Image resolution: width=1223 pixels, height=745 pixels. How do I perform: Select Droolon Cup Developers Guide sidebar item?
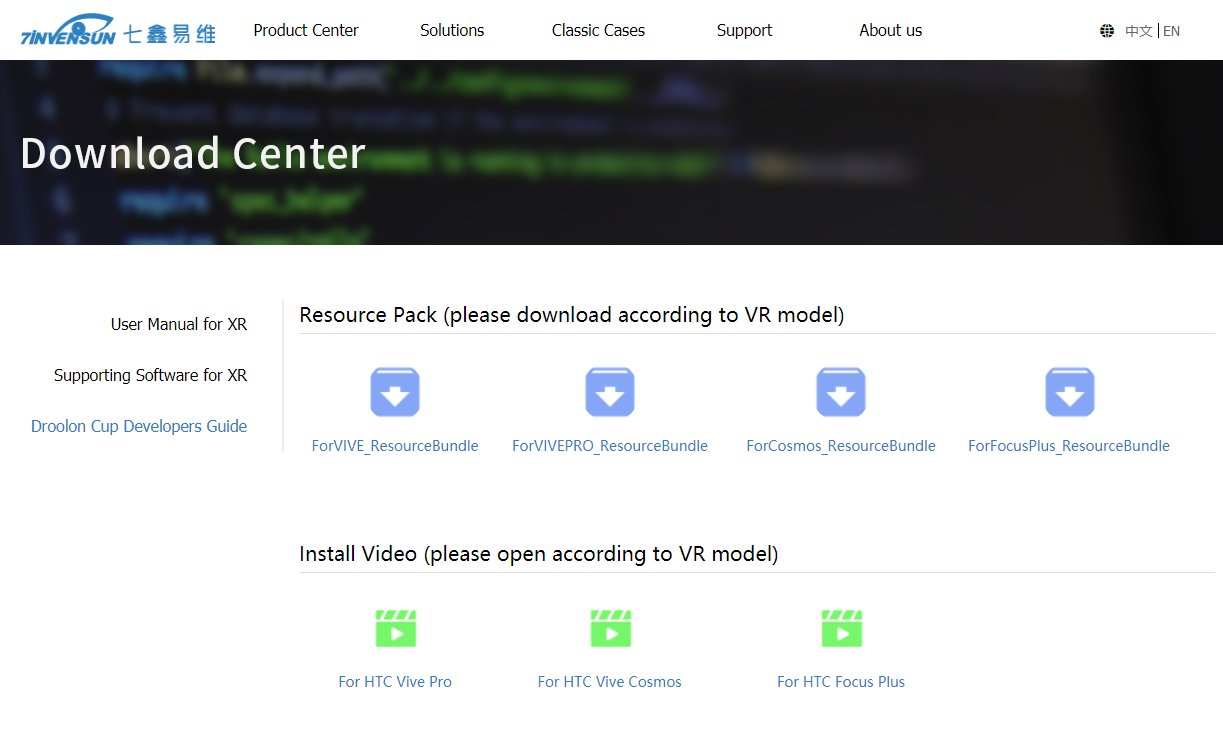[139, 426]
